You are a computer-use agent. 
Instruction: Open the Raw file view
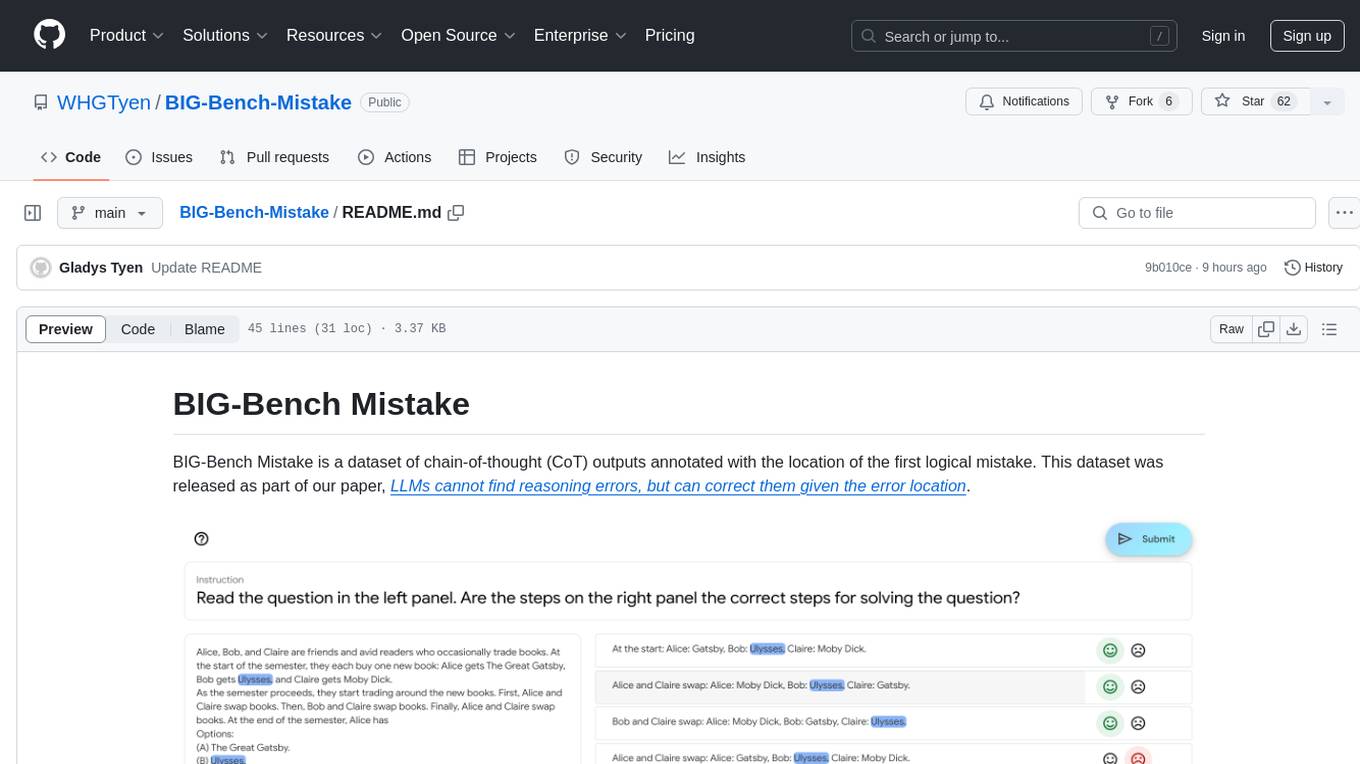click(1231, 329)
